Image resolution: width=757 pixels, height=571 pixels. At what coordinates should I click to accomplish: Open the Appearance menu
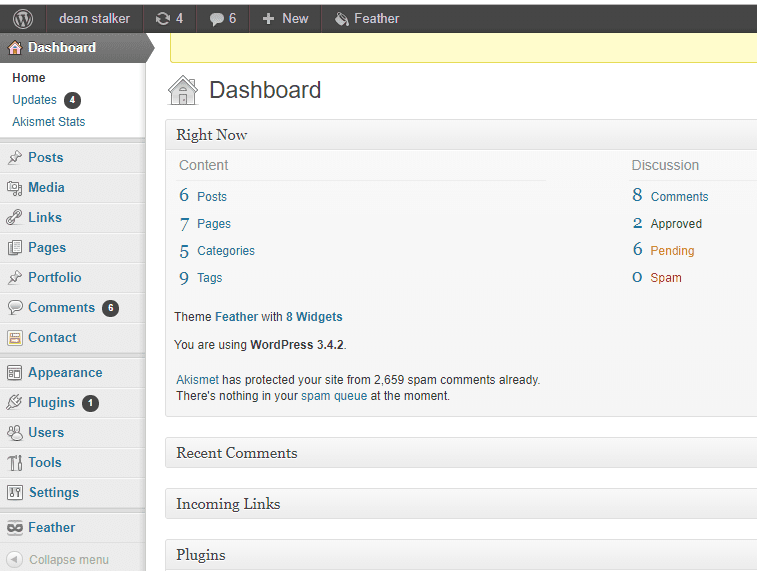click(65, 372)
